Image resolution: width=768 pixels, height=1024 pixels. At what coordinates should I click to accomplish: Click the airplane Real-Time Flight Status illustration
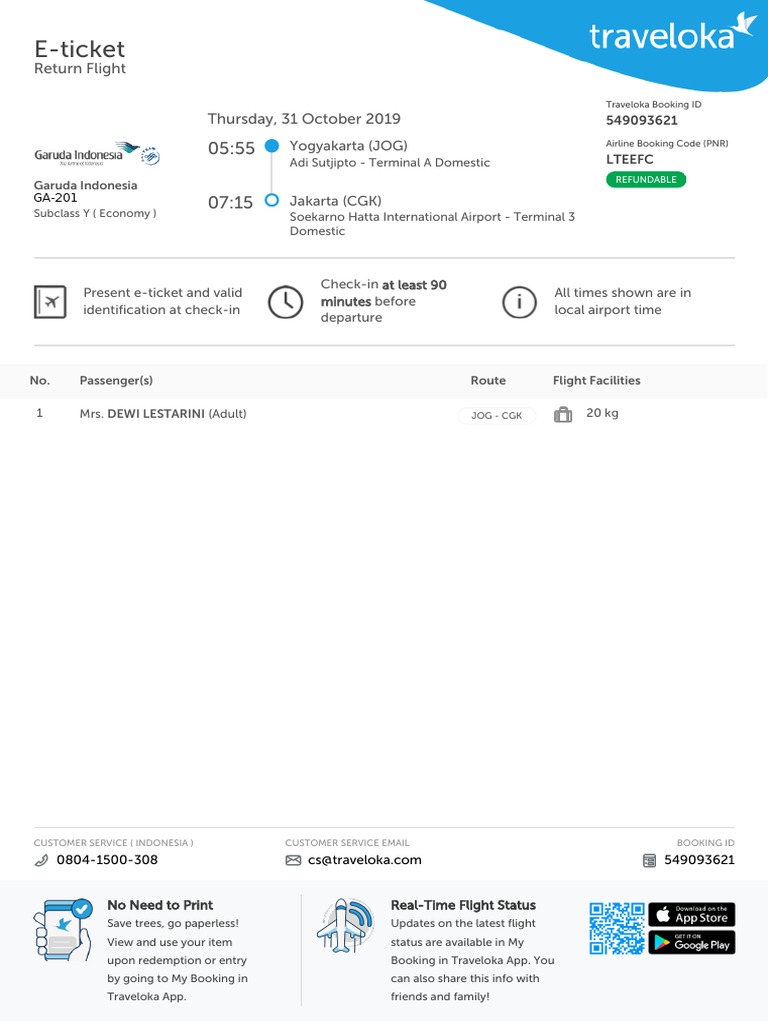(x=345, y=926)
